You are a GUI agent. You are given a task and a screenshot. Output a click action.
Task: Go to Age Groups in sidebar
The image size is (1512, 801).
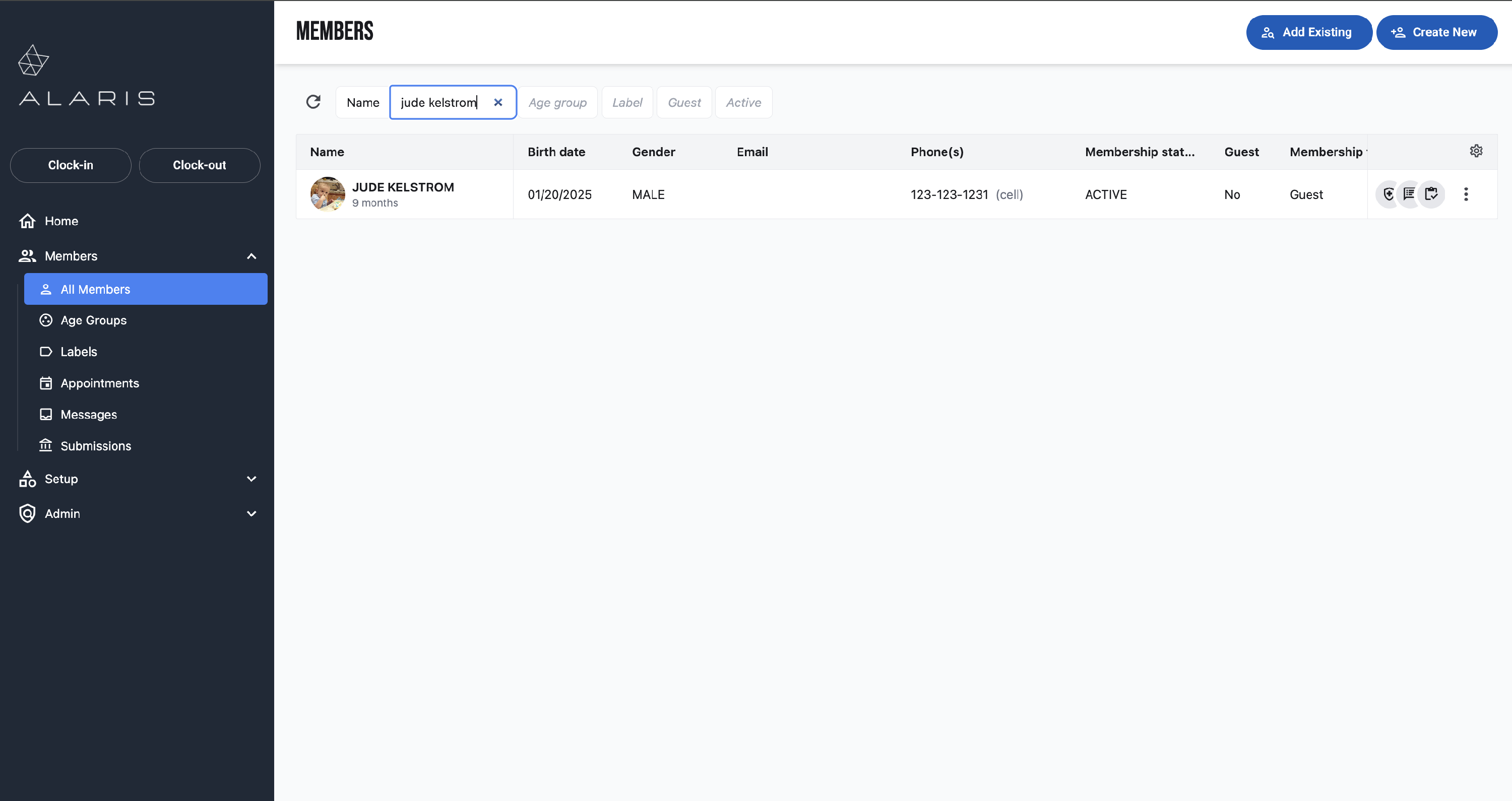pyautogui.click(x=93, y=320)
